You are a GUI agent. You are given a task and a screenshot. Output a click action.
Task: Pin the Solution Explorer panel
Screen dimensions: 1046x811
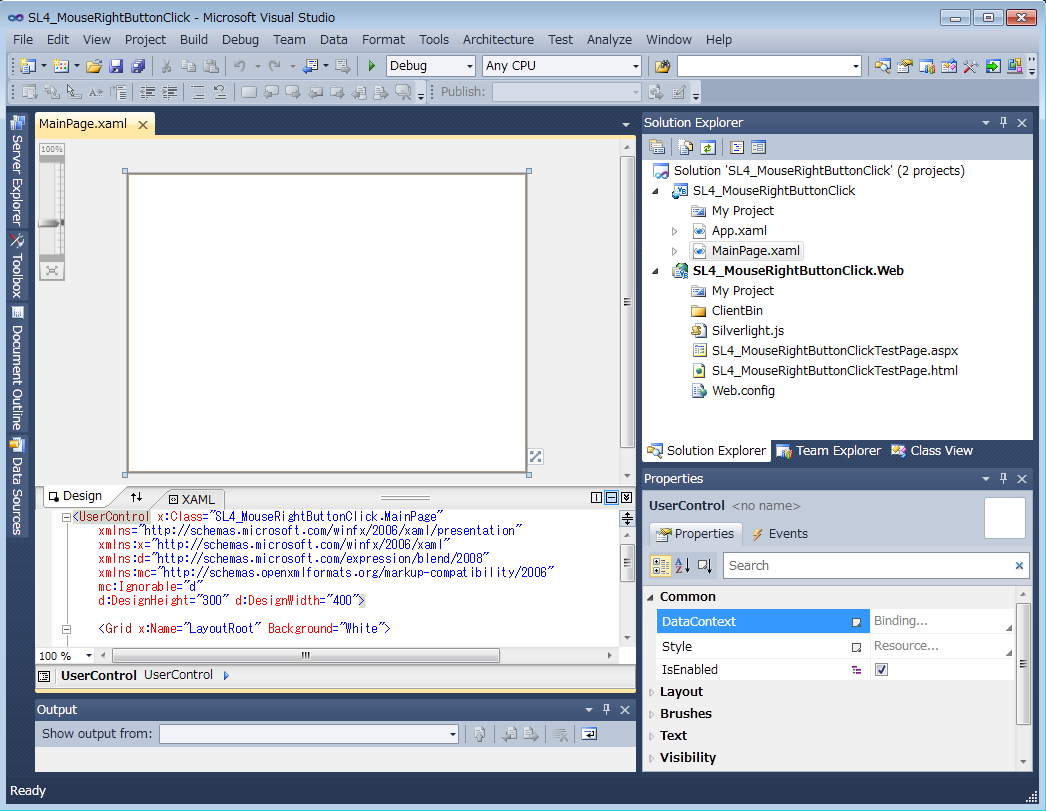click(x=1003, y=123)
